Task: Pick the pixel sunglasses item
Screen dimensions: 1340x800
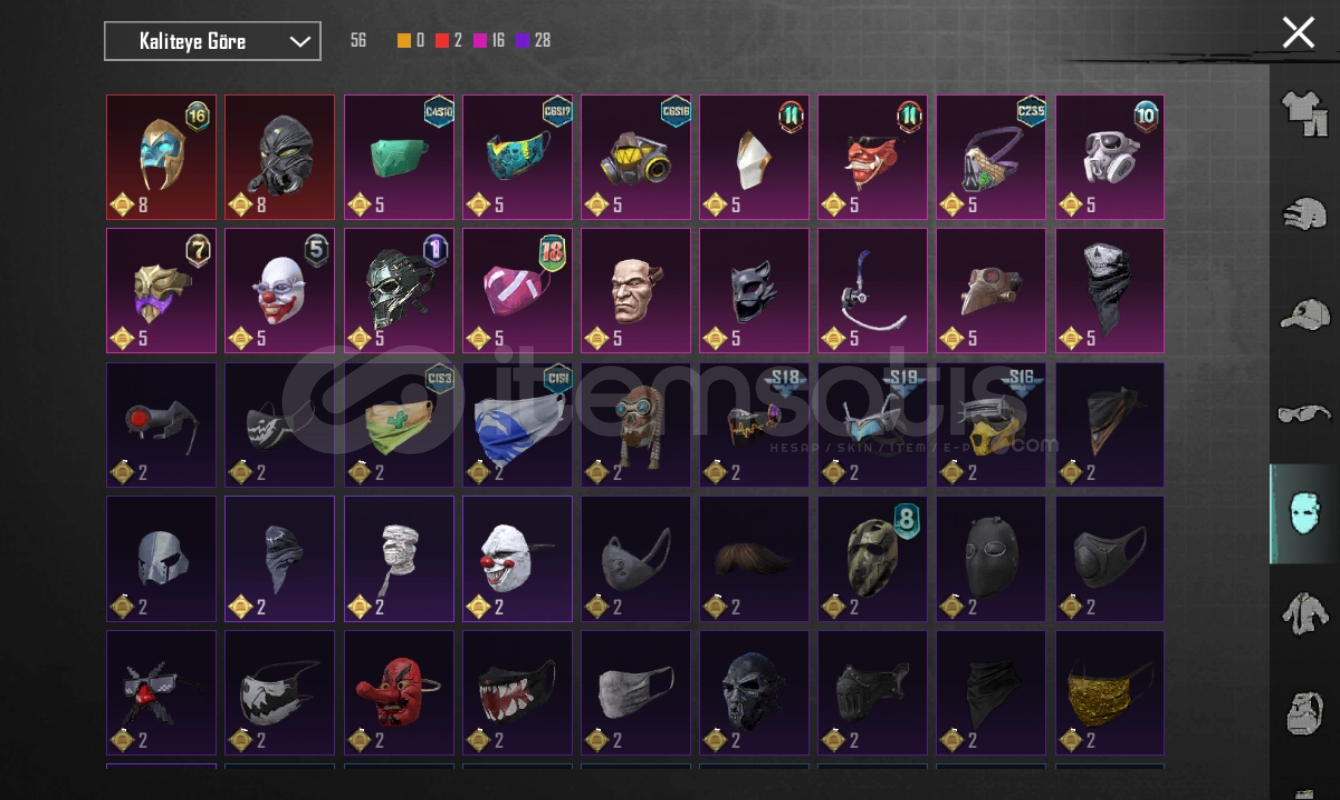Action: tap(161, 692)
